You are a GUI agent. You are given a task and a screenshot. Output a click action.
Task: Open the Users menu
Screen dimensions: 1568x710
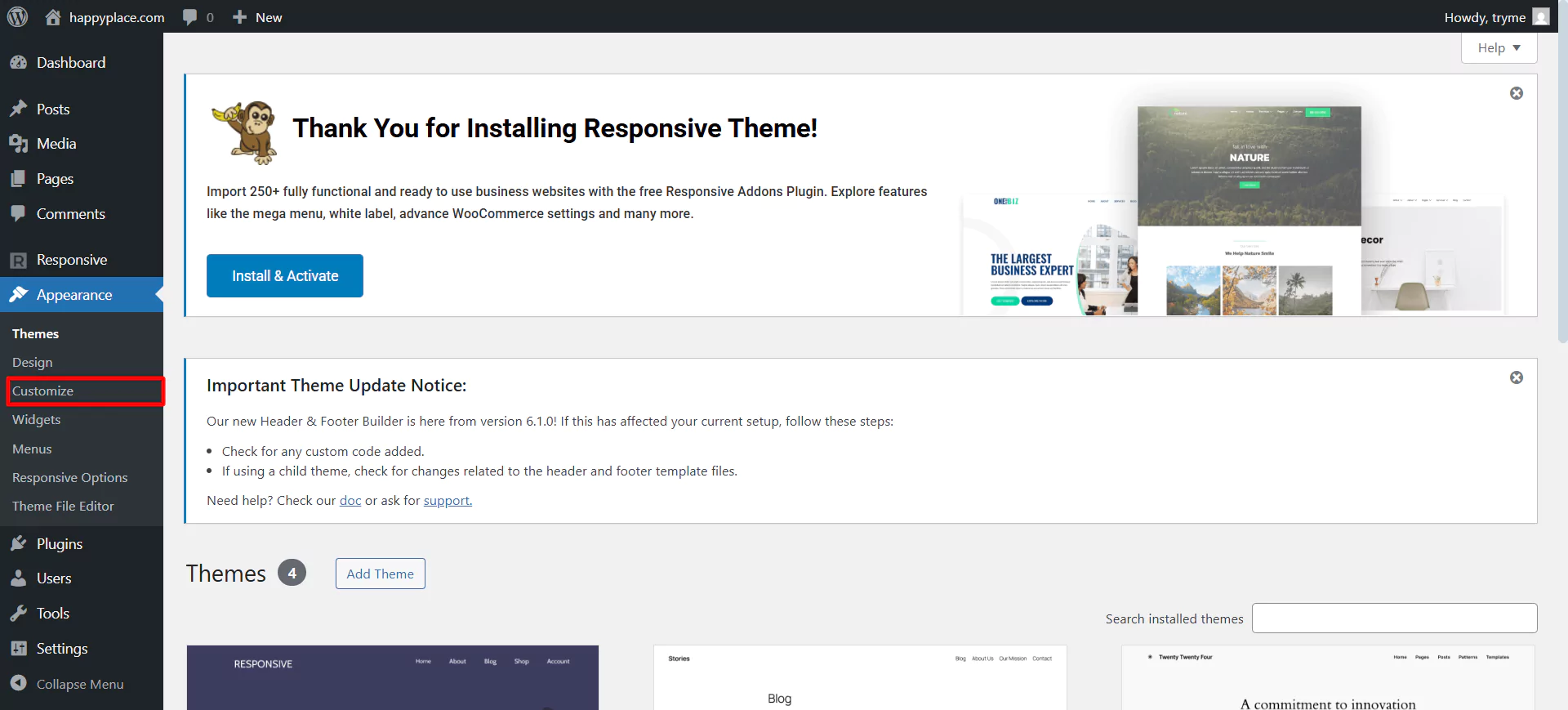click(82, 578)
